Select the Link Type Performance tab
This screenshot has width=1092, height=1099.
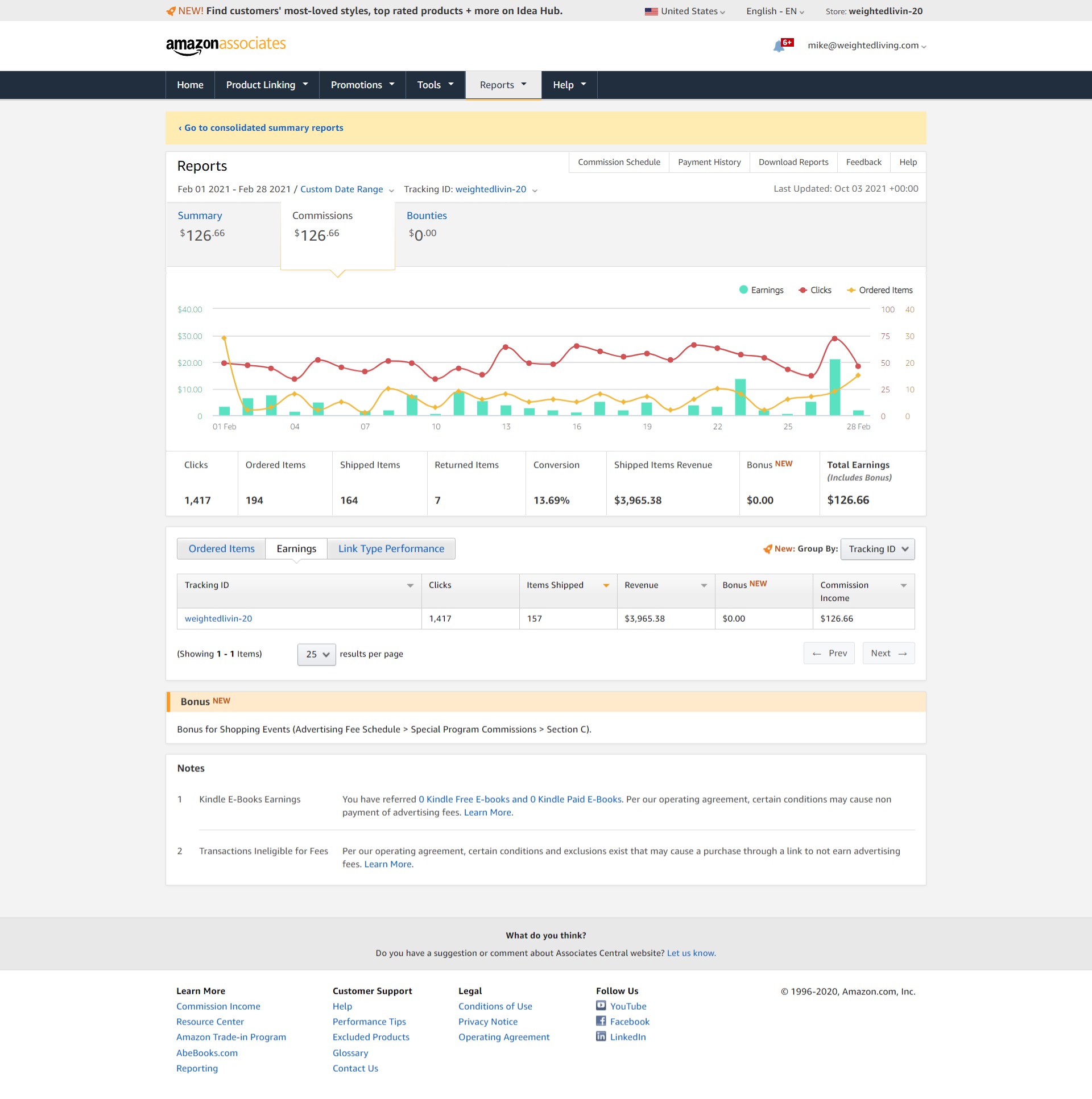click(391, 549)
